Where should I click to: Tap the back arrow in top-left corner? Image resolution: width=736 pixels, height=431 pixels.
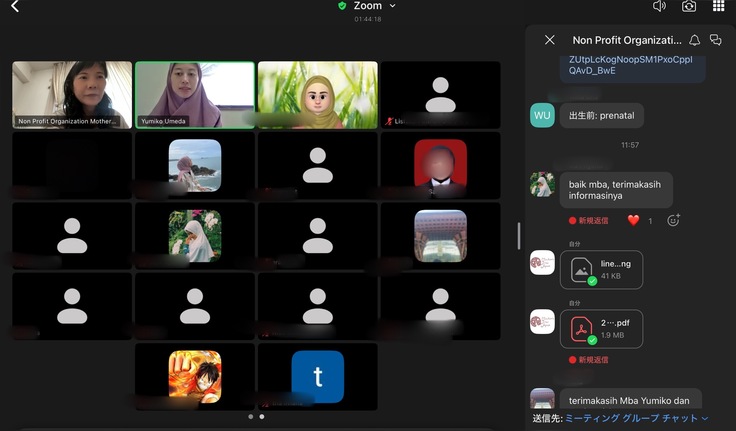(x=14, y=7)
